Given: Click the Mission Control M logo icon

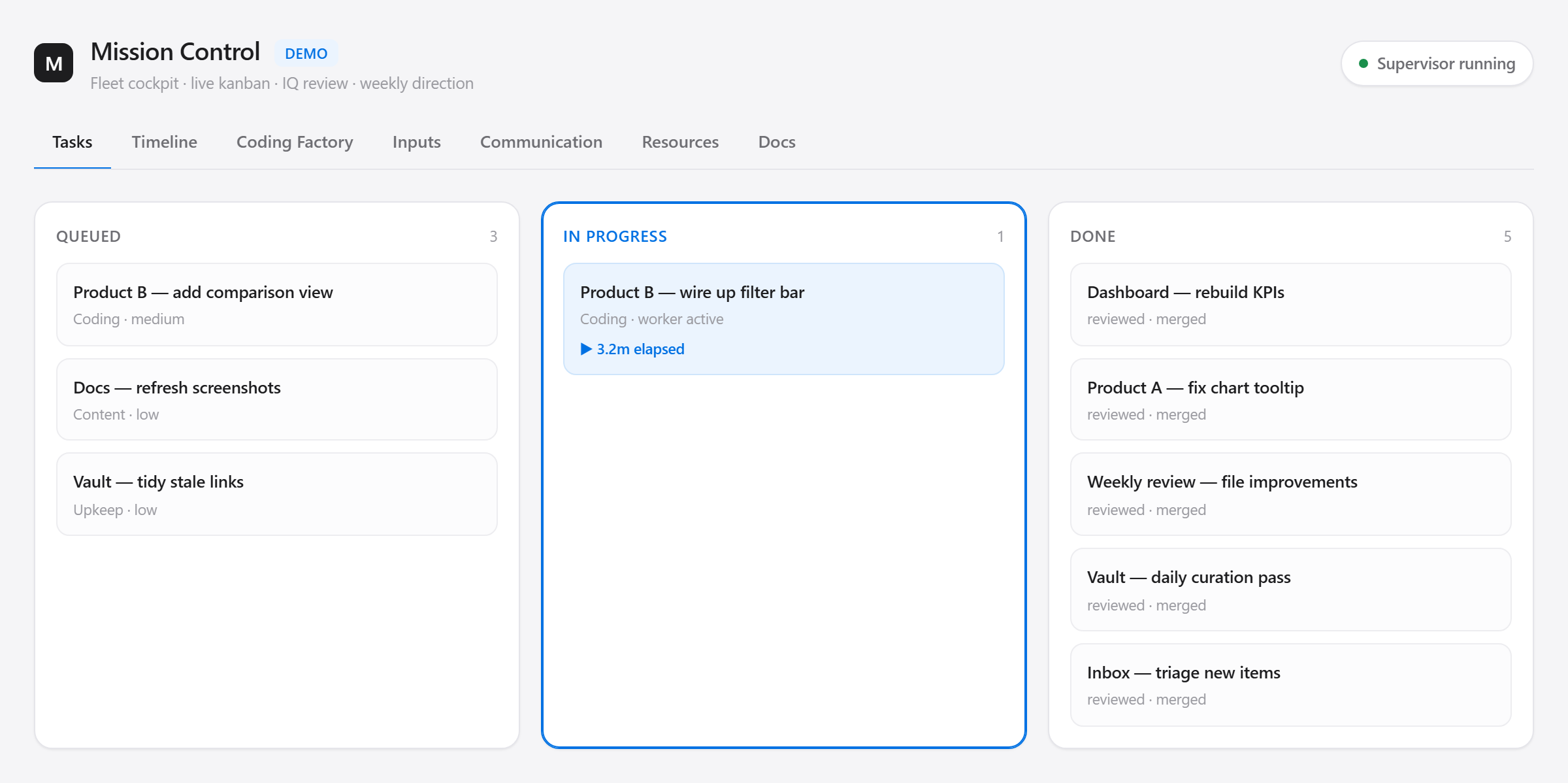Looking at the screenshot, I should click(x=54, y=63).
